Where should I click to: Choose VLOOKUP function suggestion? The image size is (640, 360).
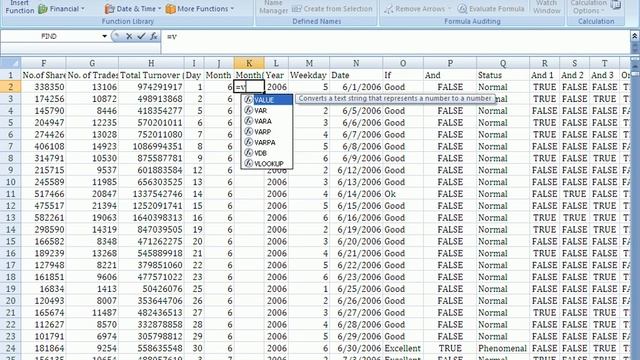[x=267, y=164]
